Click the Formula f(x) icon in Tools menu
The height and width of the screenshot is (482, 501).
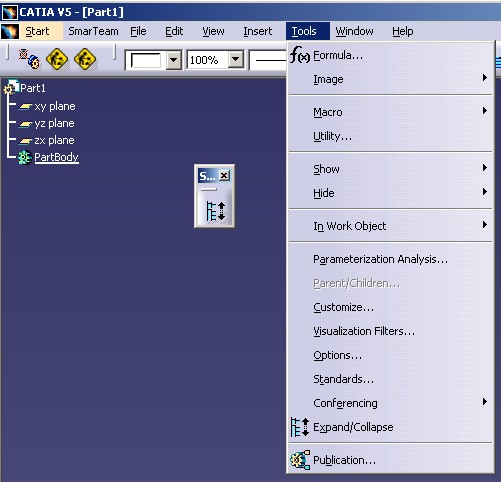pos(300,55)
